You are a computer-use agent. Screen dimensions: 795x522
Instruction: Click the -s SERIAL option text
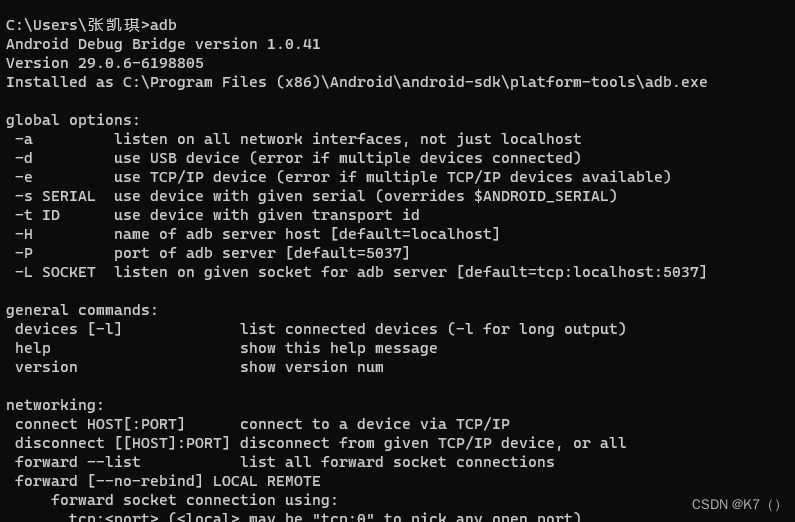[x=55, y=196]
